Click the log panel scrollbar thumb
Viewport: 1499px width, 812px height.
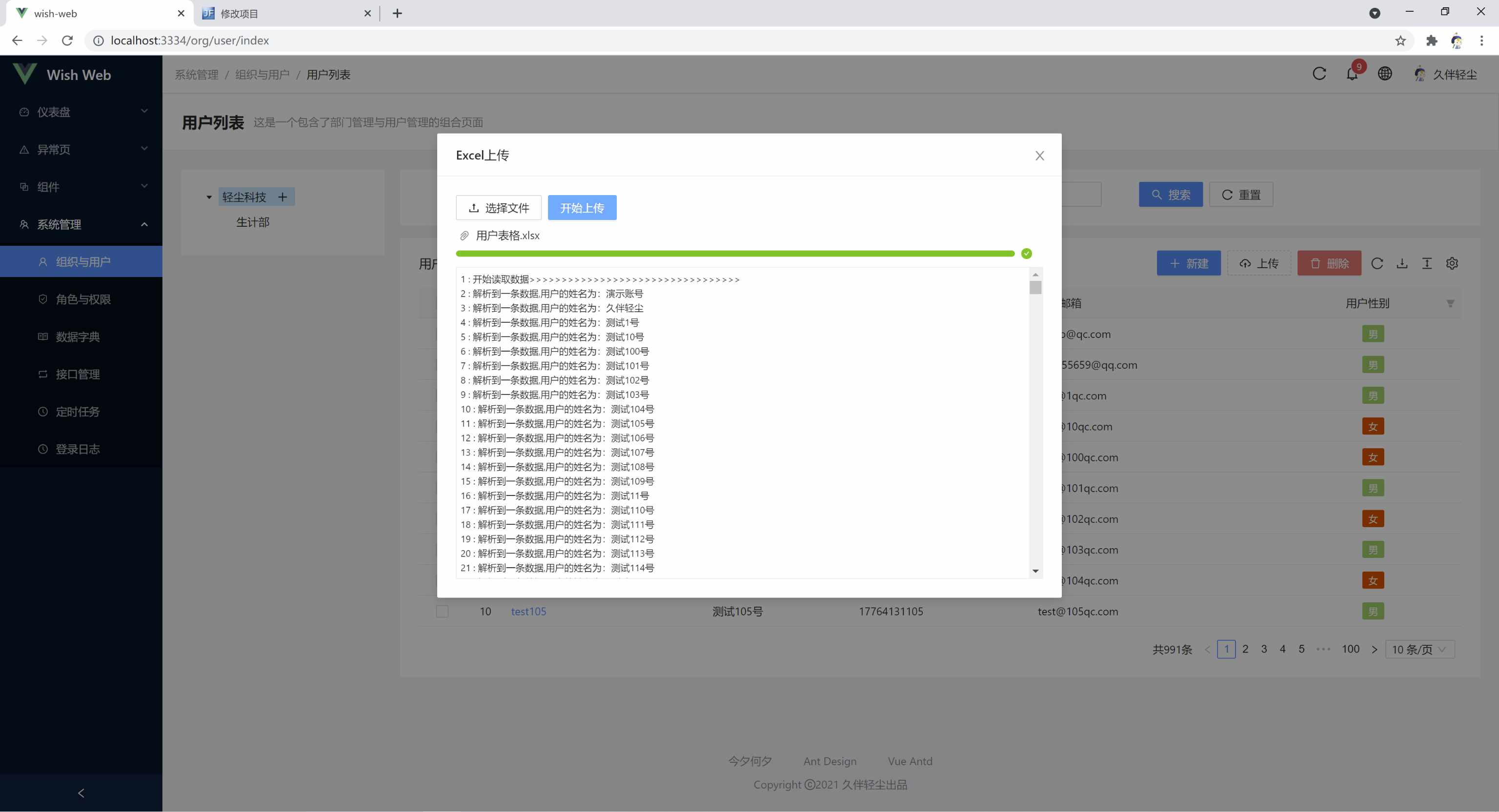[x=1035, y=287]
